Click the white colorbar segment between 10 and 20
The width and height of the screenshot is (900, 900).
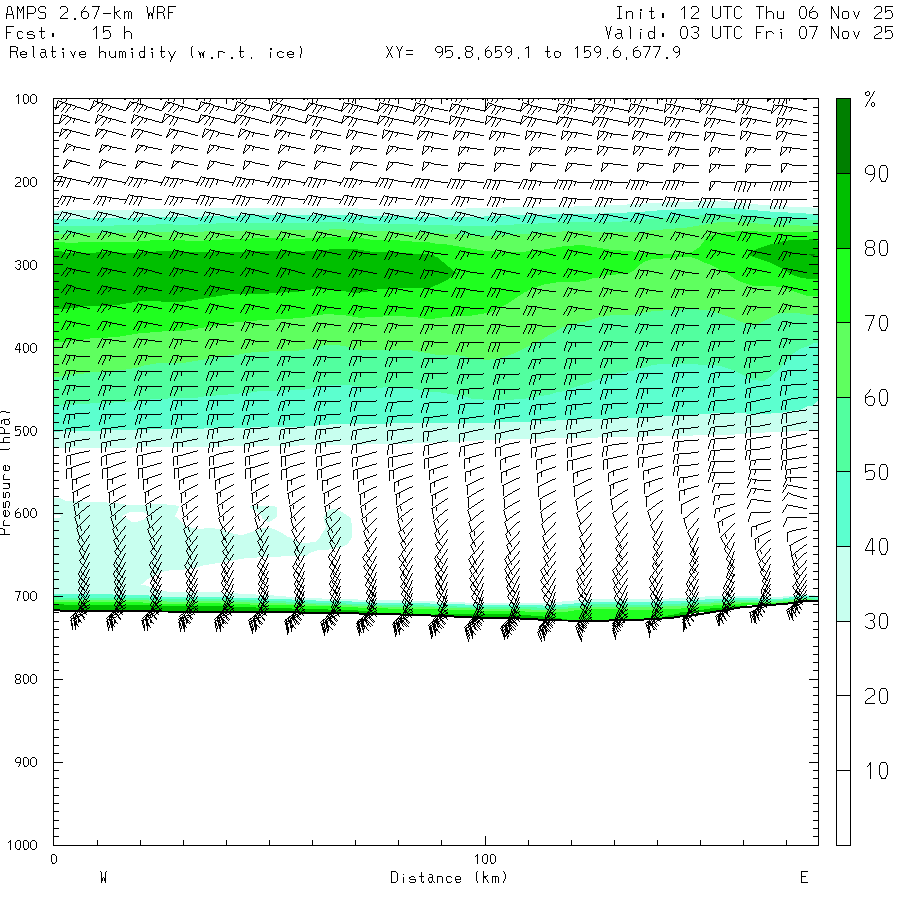843,733
